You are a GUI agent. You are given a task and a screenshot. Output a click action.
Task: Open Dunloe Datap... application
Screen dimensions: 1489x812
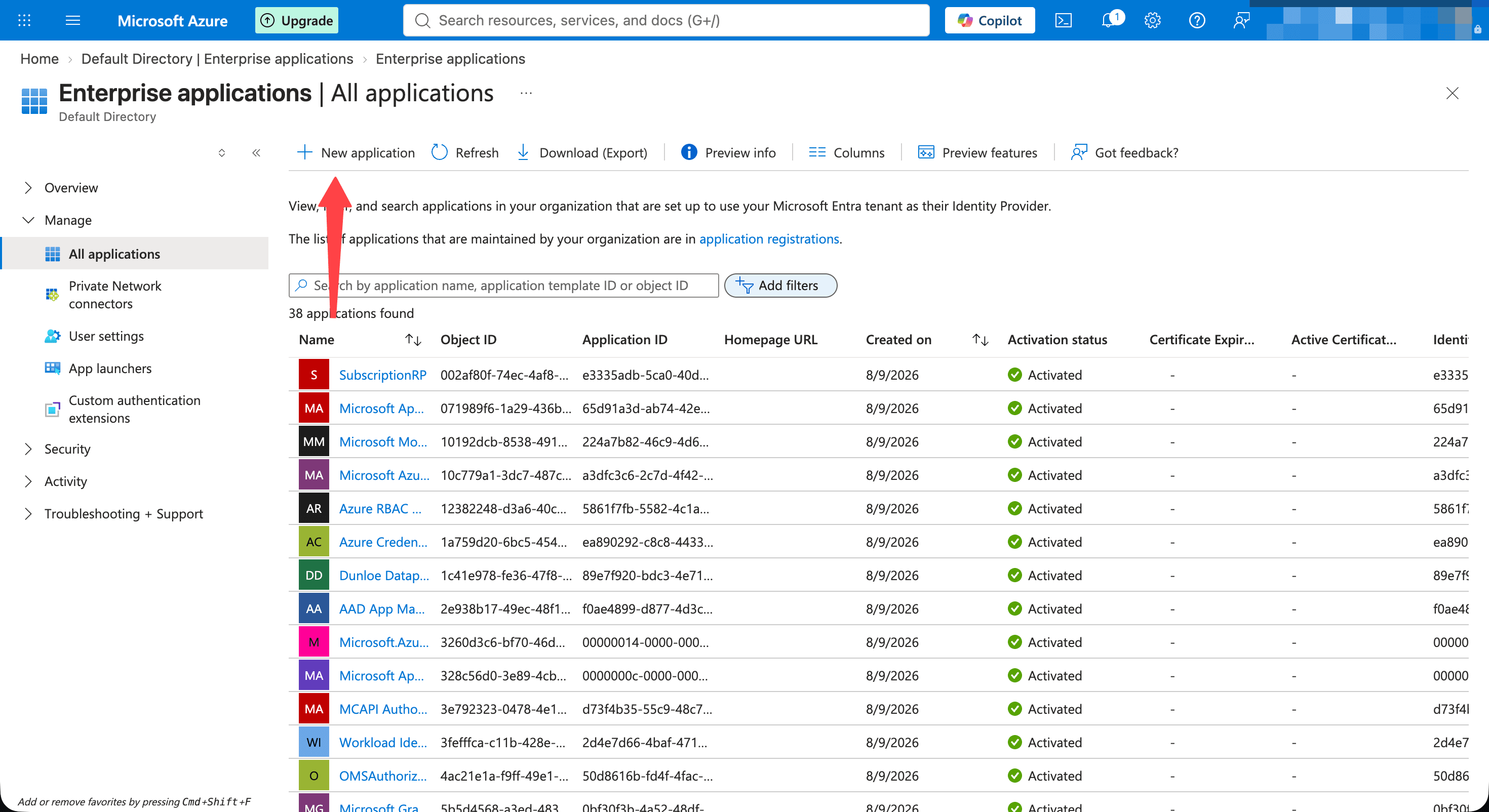point(384,576)
